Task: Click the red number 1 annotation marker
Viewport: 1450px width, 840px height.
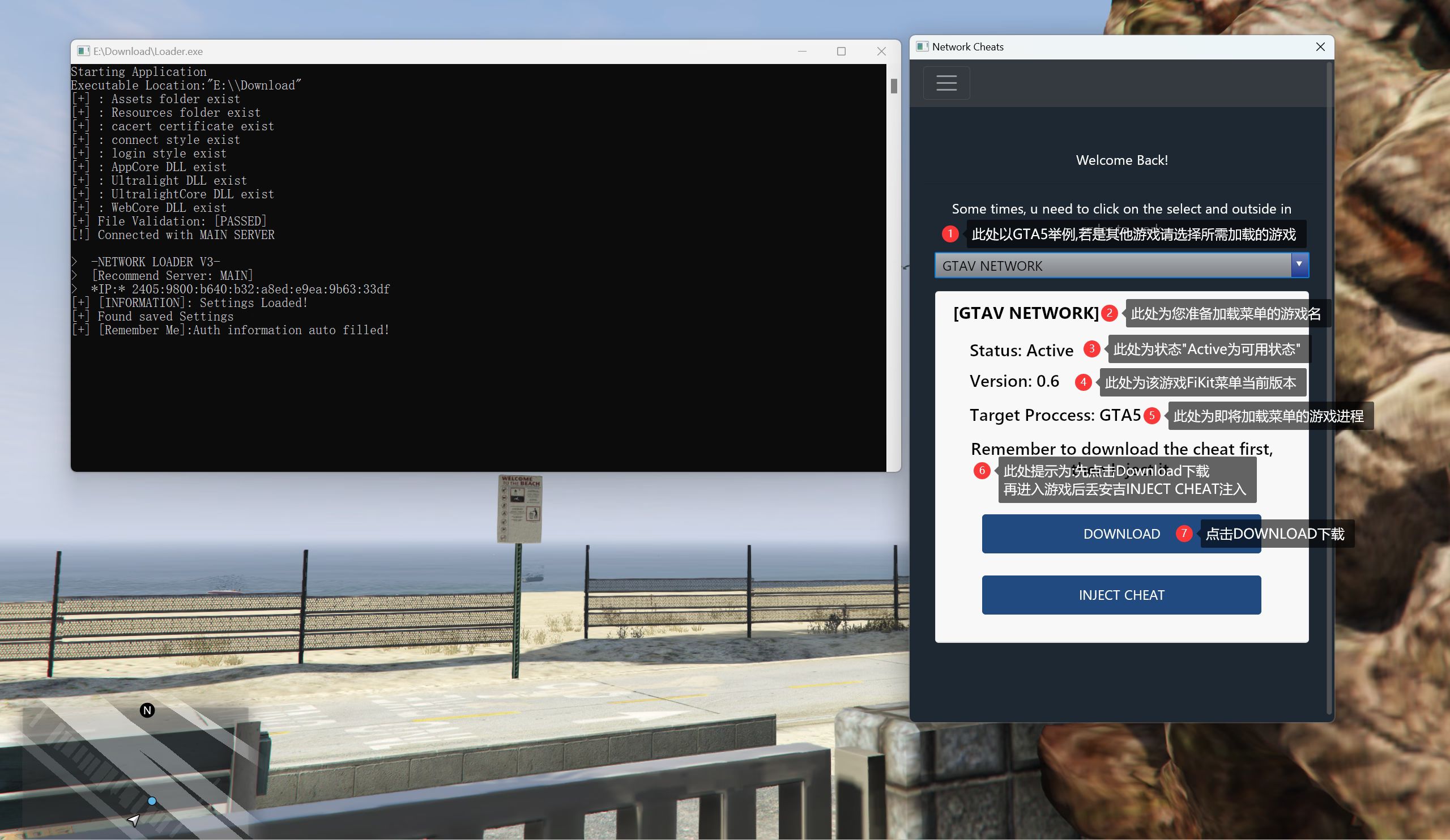Action: [950, 233]
